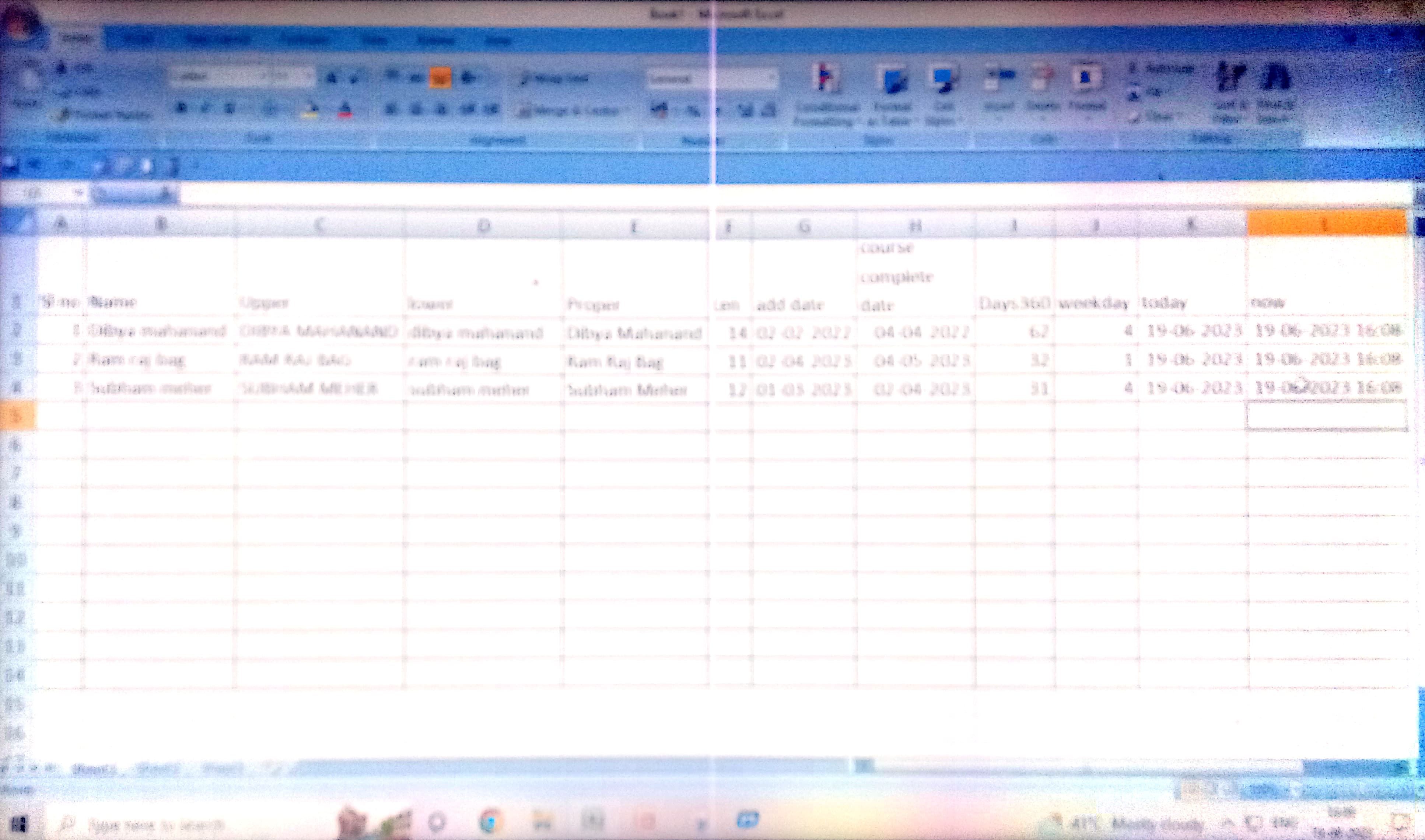Screen dimensions: 1425x840
Task: Toggle the highlighted bottom align button
Action: pyautogui.click(x=440, y=77)
